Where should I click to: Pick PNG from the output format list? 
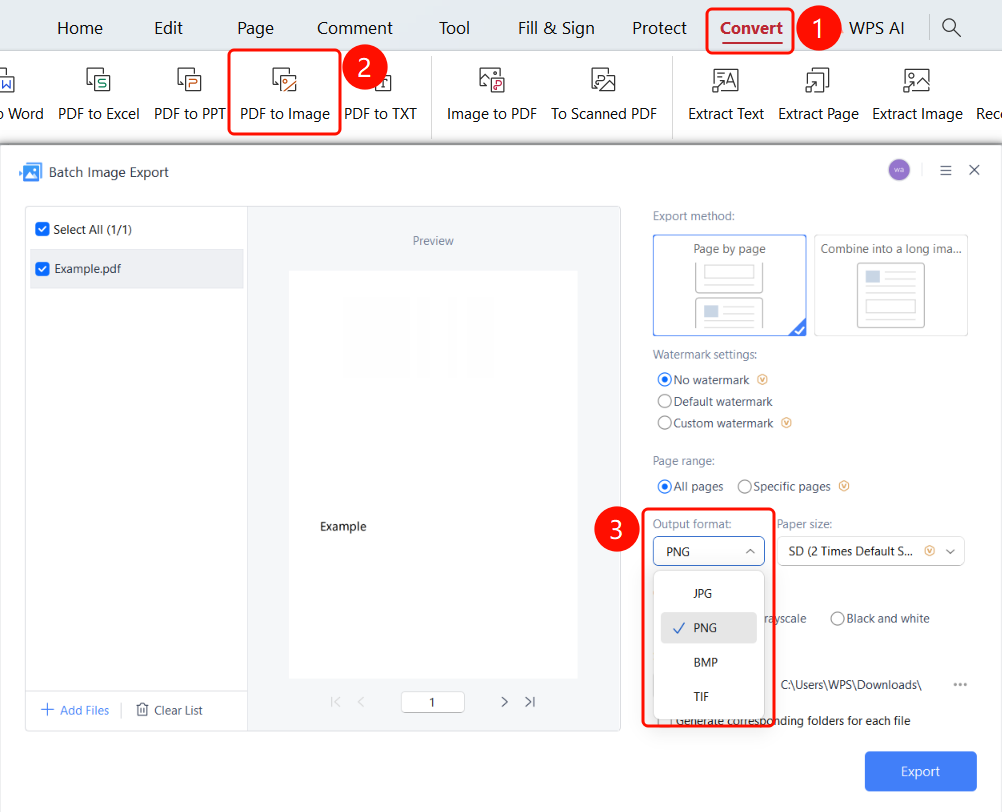click(x=709, y=628)
